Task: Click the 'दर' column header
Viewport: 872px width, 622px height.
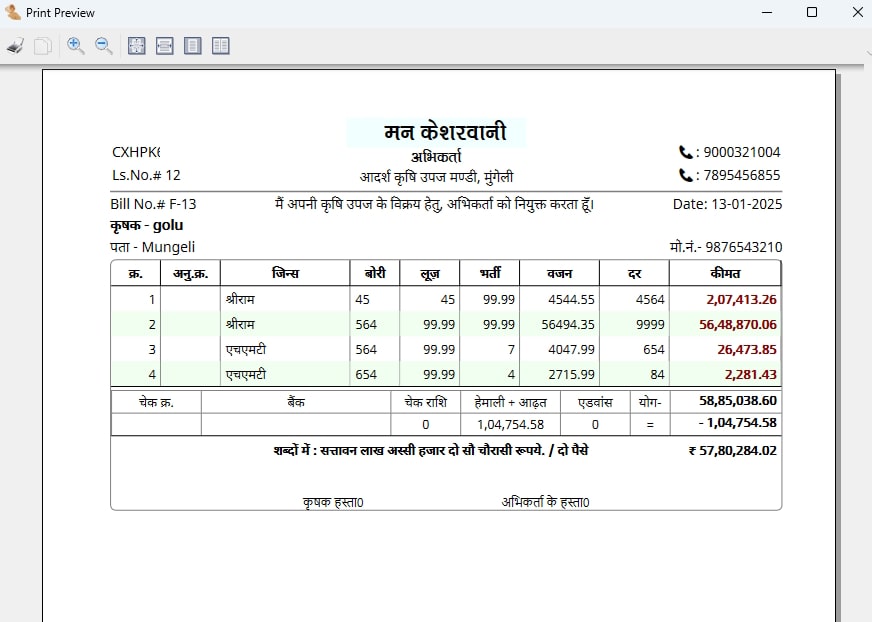Action: 635,273
